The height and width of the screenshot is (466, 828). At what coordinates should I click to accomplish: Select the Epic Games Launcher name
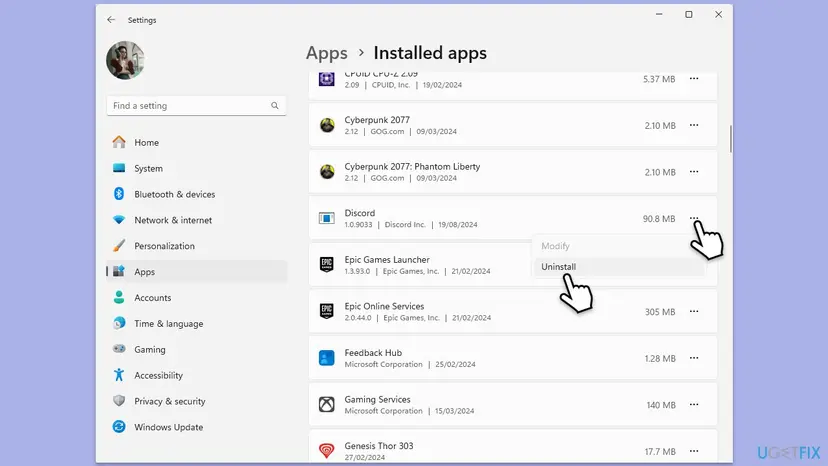pyautogui.click(x=387, y=259)
